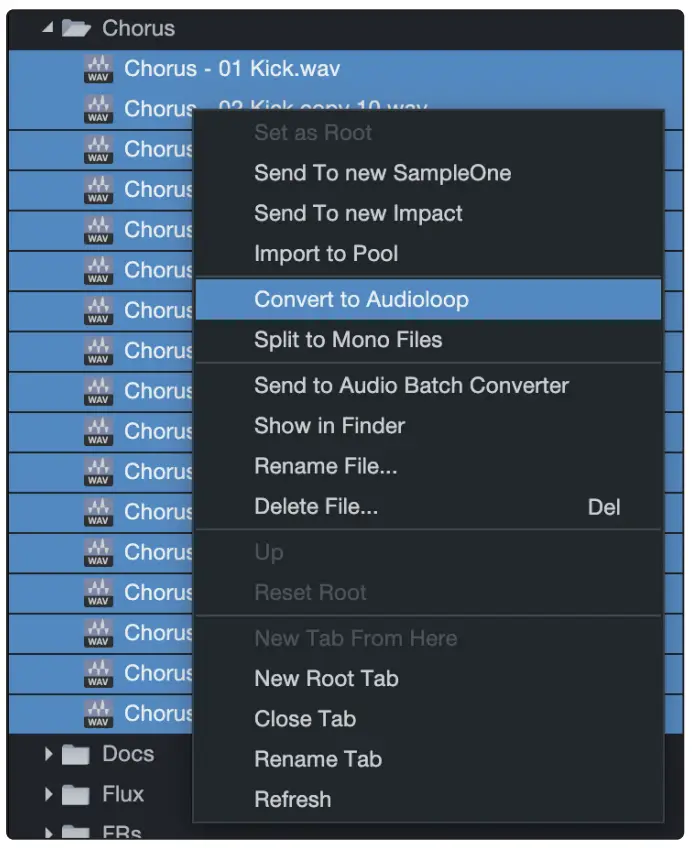Refresh the file browser
The image size is (699, 849).
coord(292,799)
